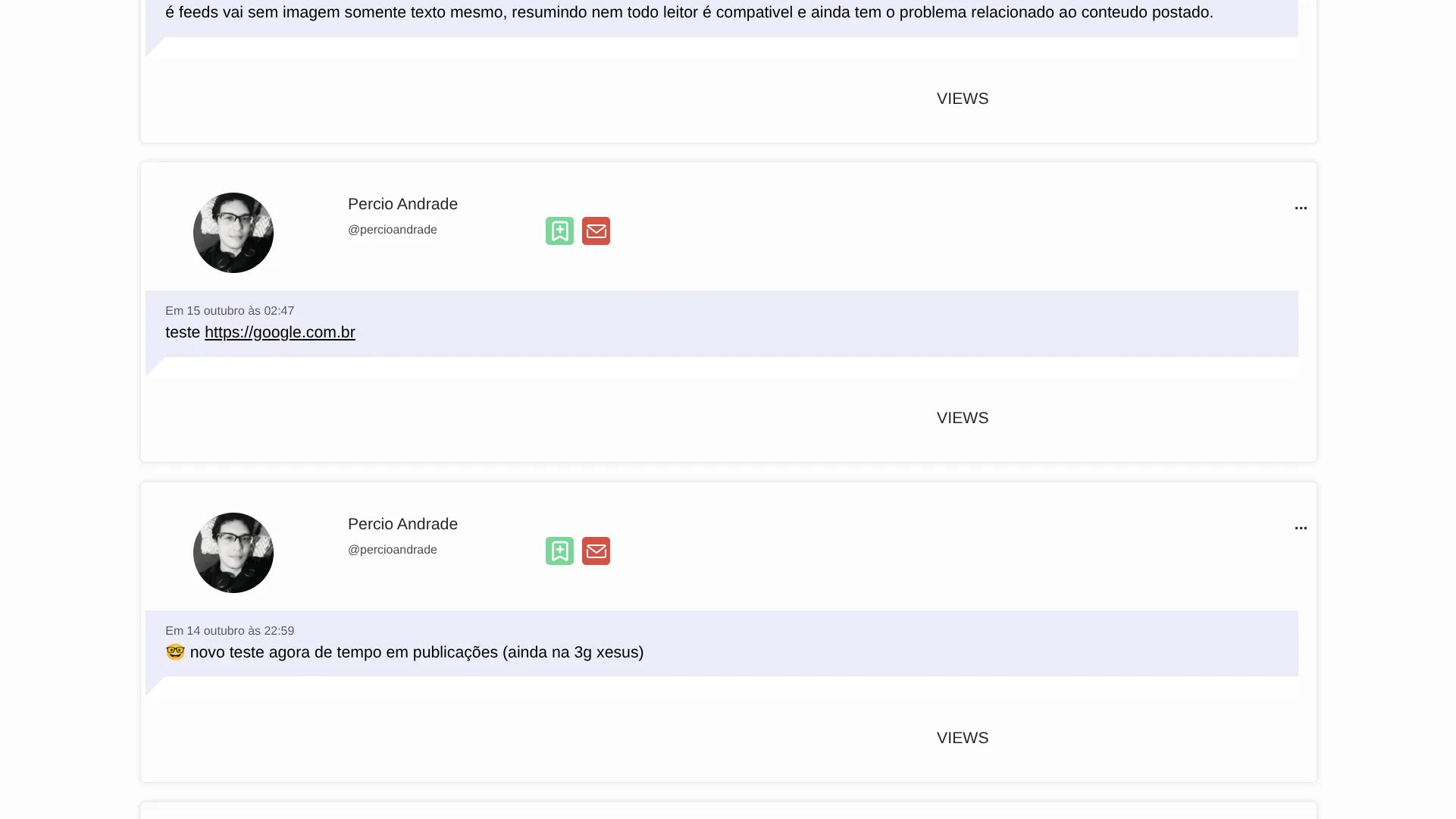Click VIEWS under the feeds text post
Viewport: 1456px width, 819px height.
(963, 99)
